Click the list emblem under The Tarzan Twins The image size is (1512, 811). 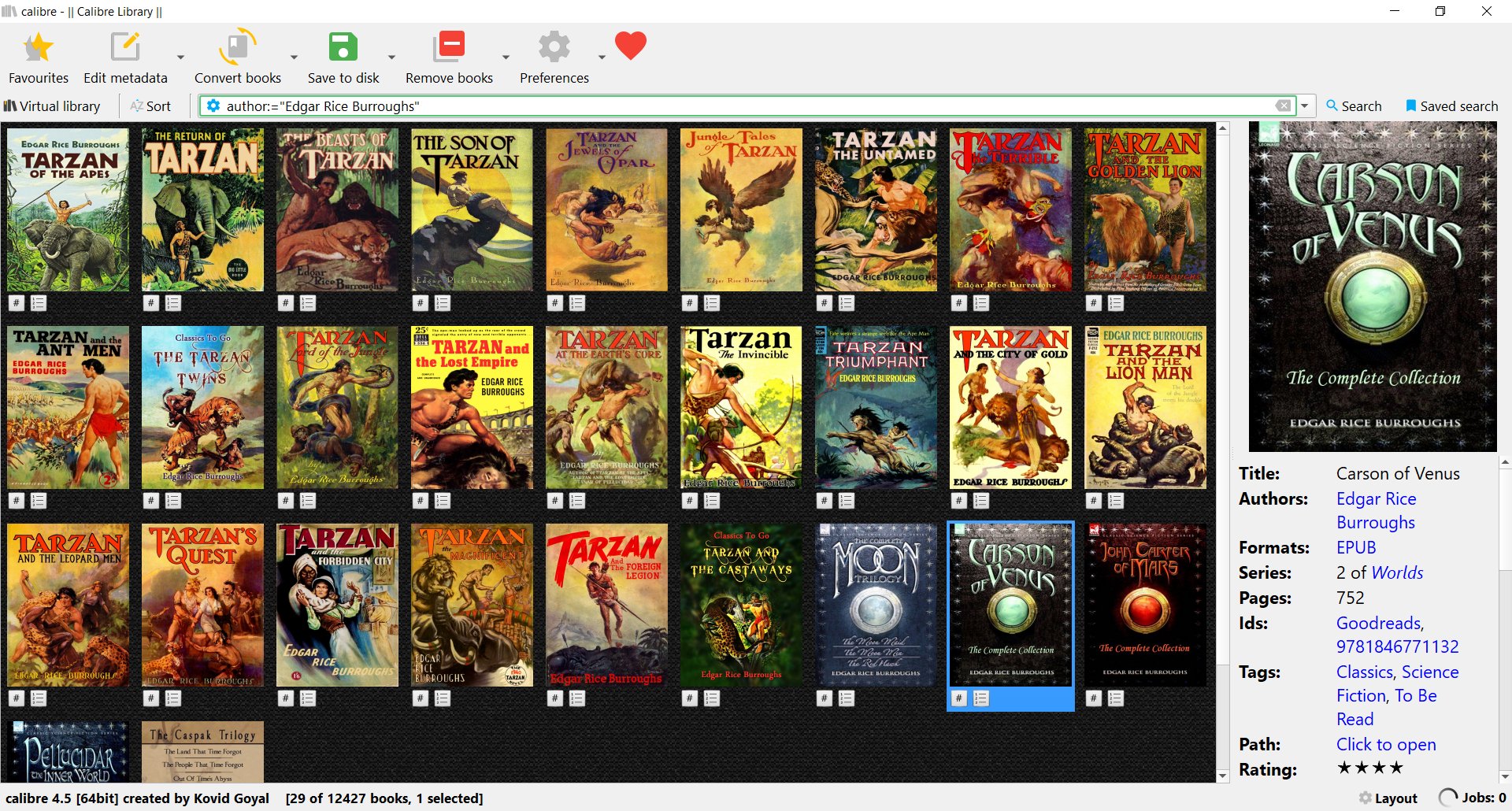tap(173, 501)
